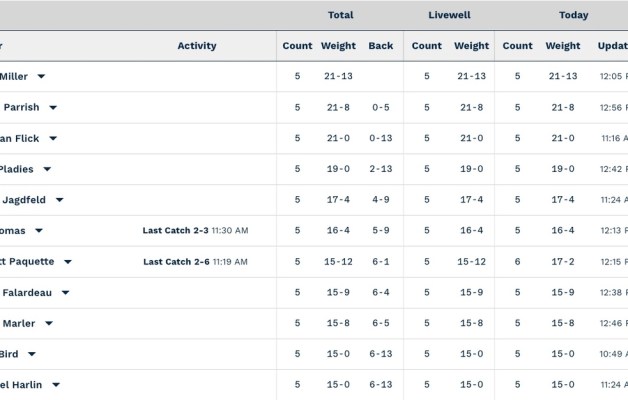Open Last Catch 2-6 activity entry
Image resolution: width=628 pixels, height=400 pixels.
195,262
